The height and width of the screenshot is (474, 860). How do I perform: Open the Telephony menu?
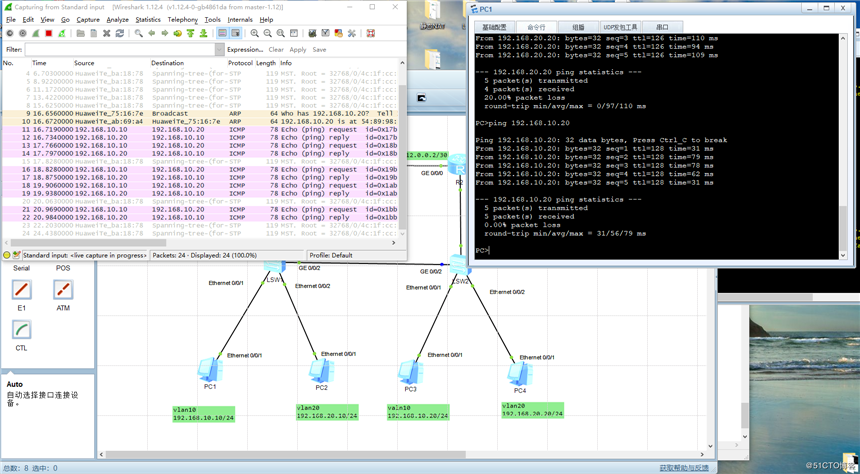tap(183, 20)
